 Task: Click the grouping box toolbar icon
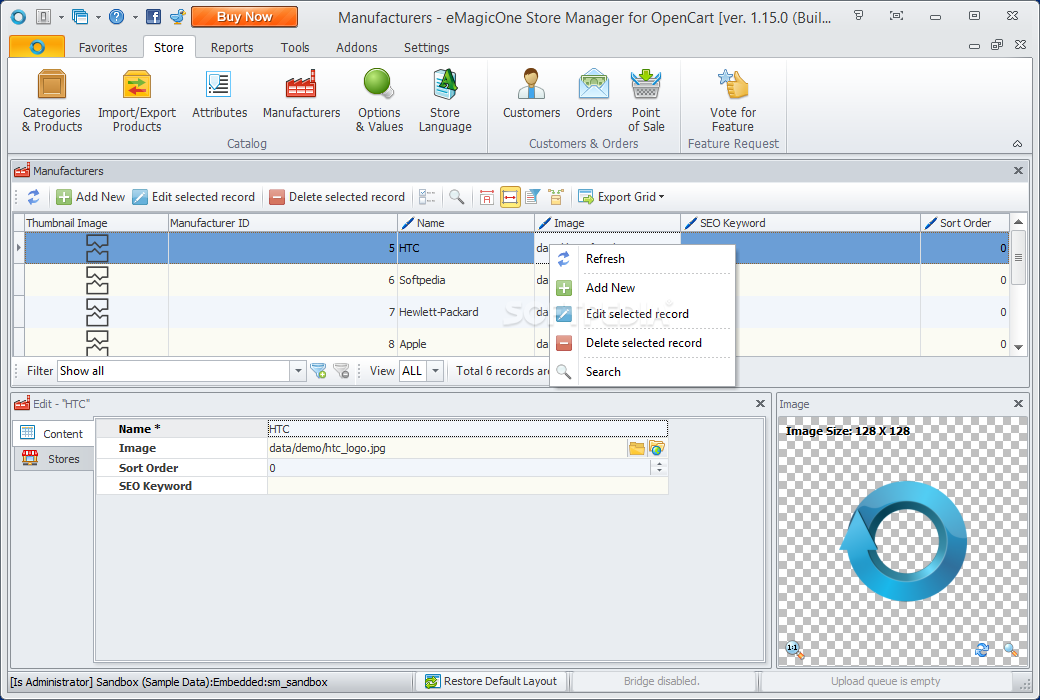556,197
